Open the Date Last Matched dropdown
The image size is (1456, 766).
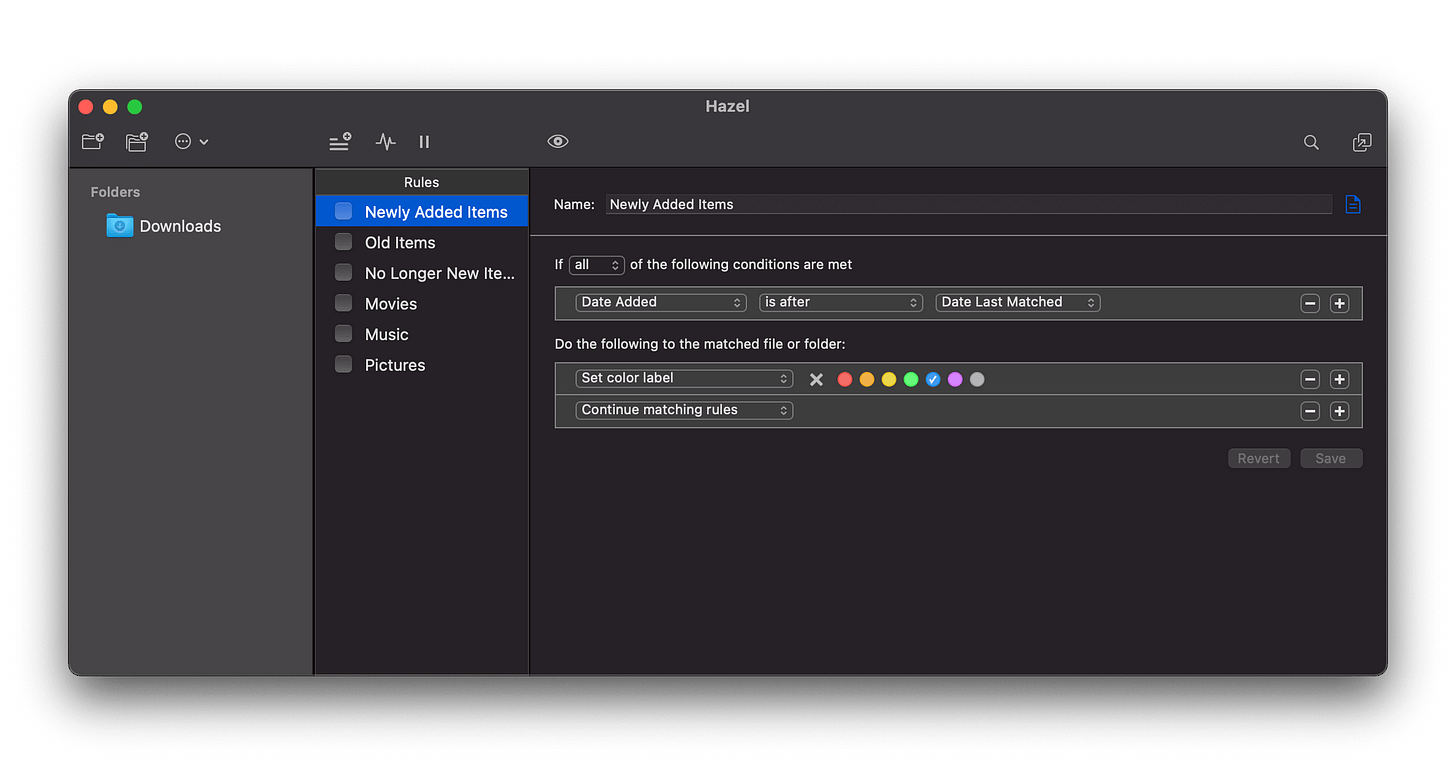pyautogui.click(x=1018, y=302)
